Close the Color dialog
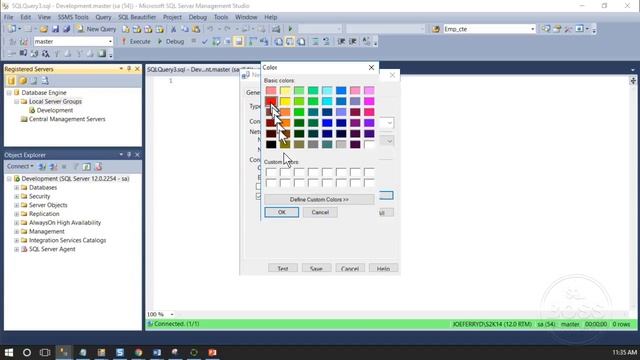This screenshot has height=360, width=640. point(371,68)
